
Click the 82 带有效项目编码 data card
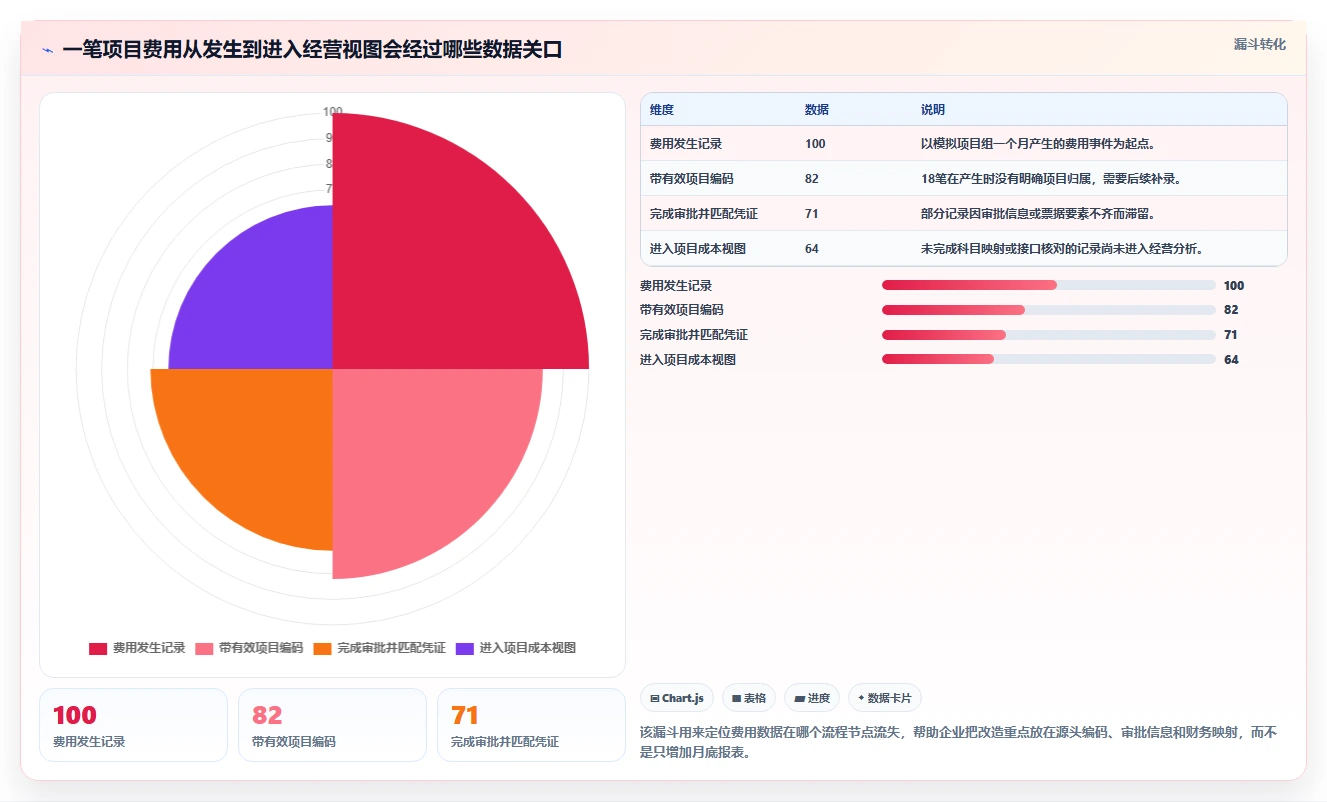click(x=333, y=725)
